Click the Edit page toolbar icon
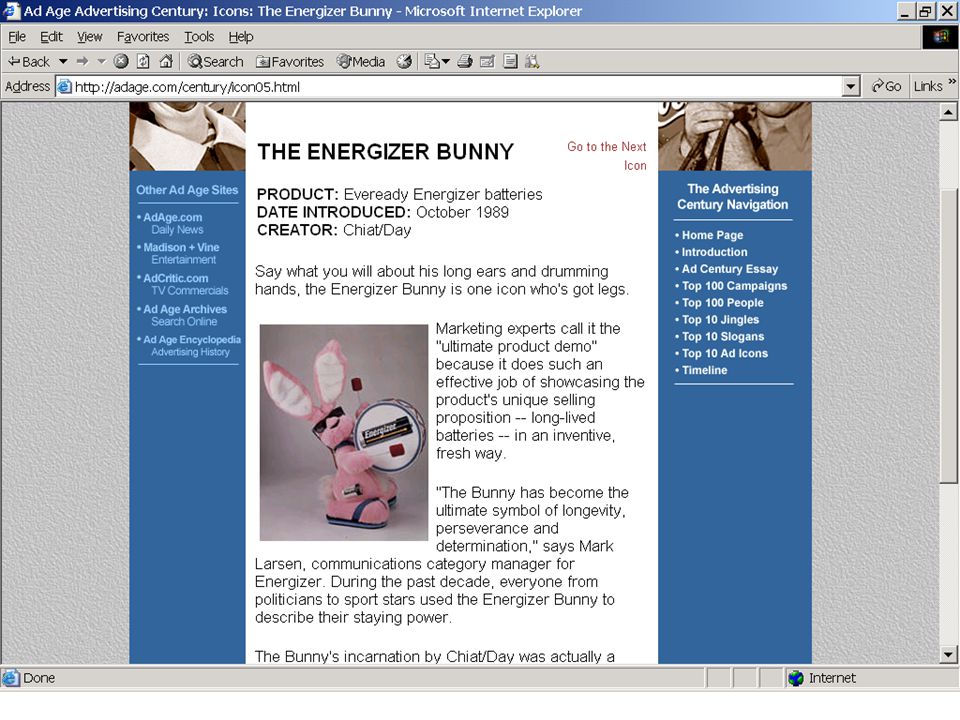 pos(487,61)
